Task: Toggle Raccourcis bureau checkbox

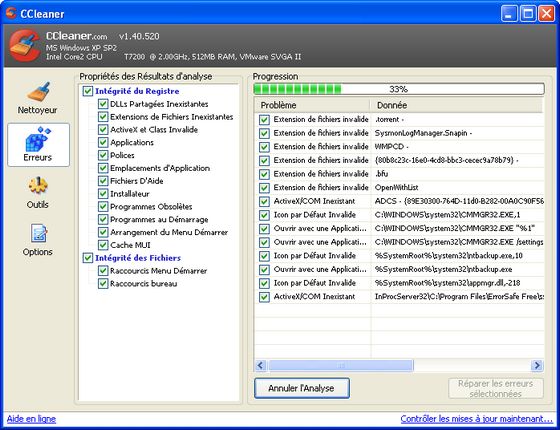Action: 103,284
